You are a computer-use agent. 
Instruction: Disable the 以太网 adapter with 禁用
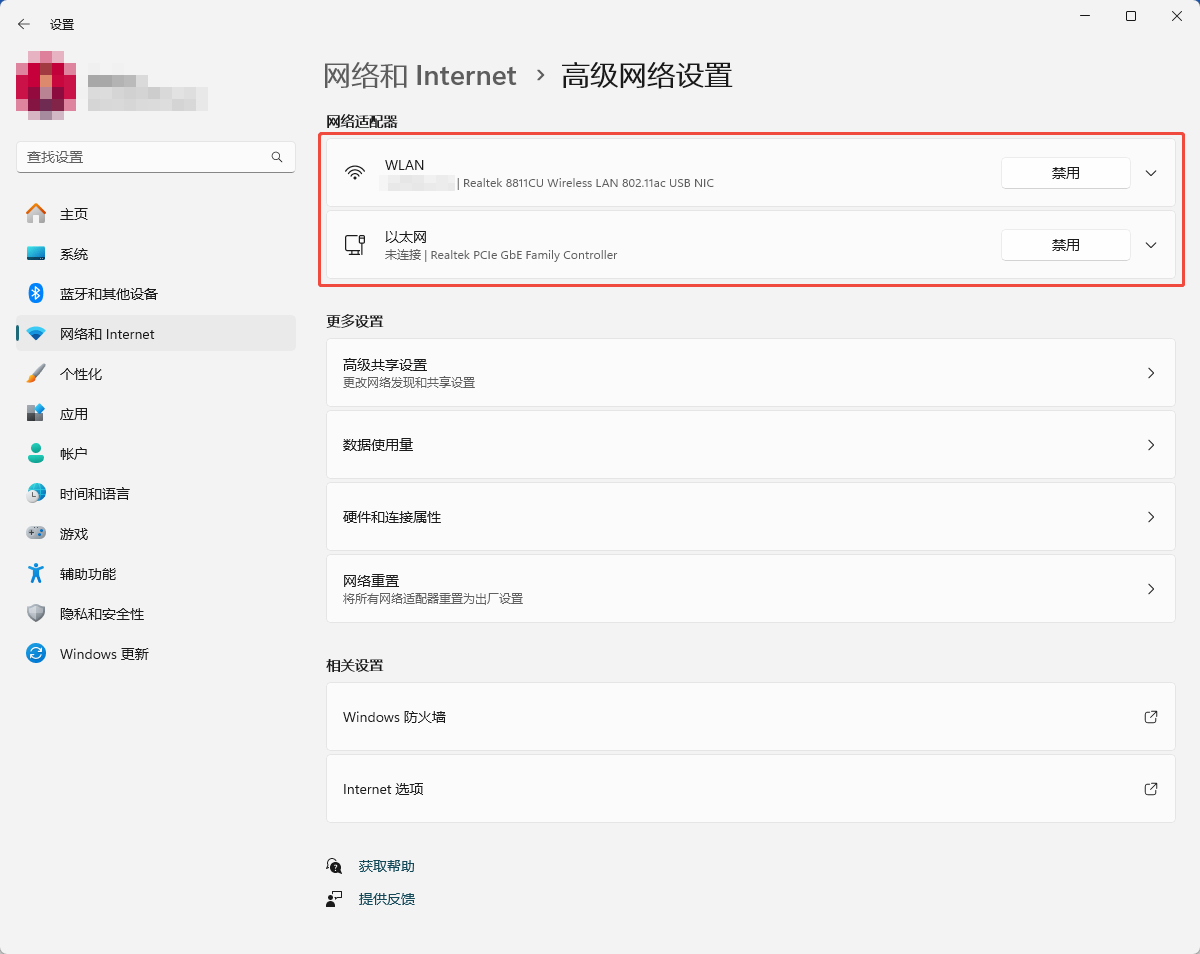click(x=1065, y=245)
